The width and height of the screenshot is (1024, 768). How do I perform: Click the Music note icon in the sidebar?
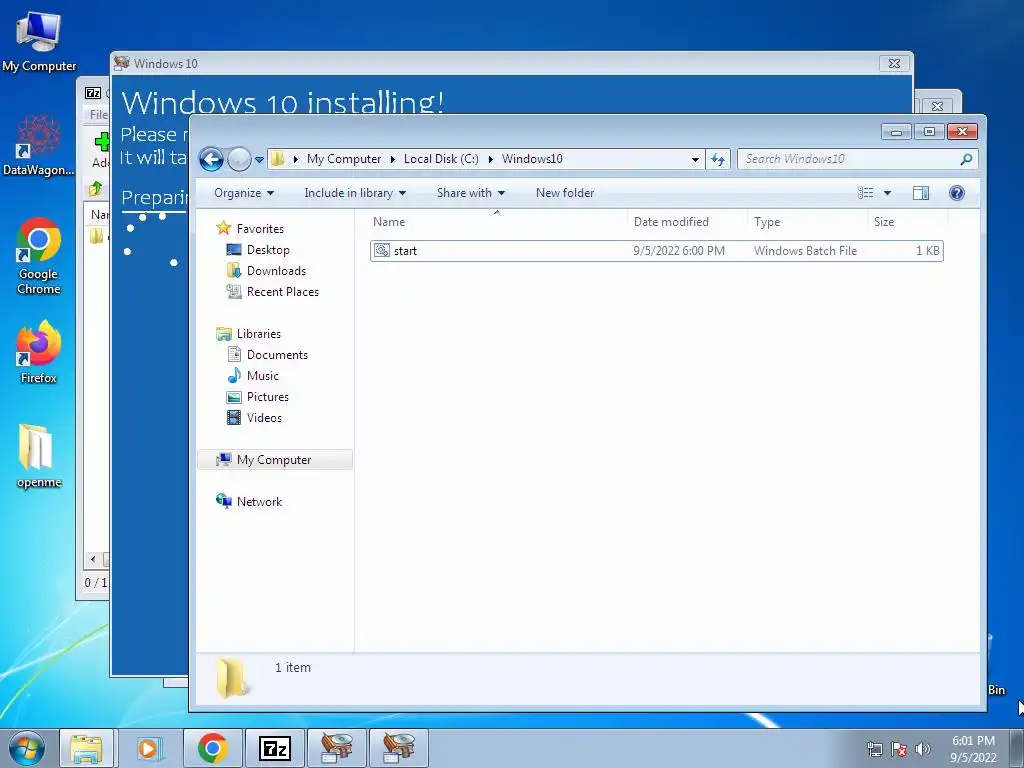[234, 376]
